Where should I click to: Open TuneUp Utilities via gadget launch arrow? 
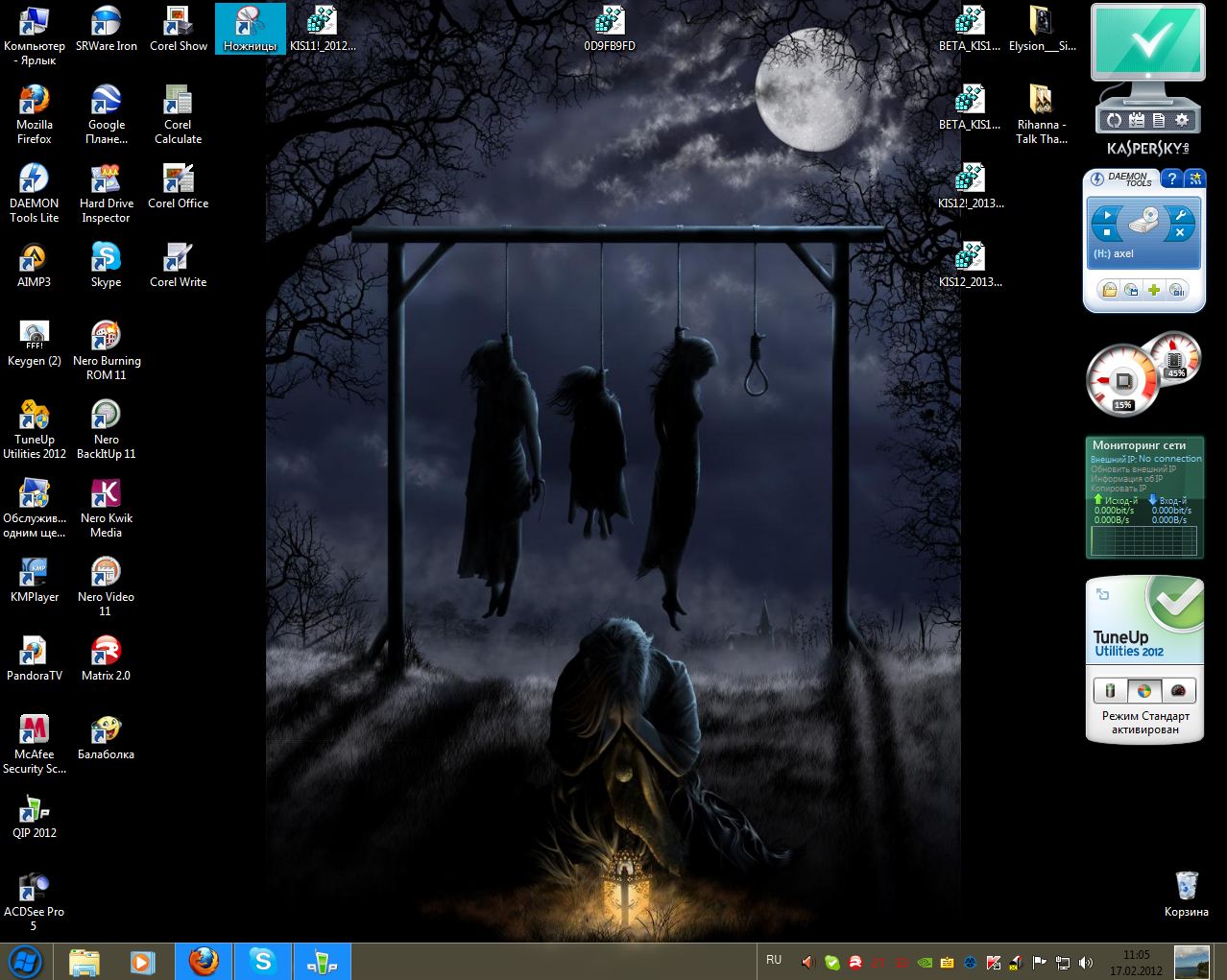click(1103, 595)
